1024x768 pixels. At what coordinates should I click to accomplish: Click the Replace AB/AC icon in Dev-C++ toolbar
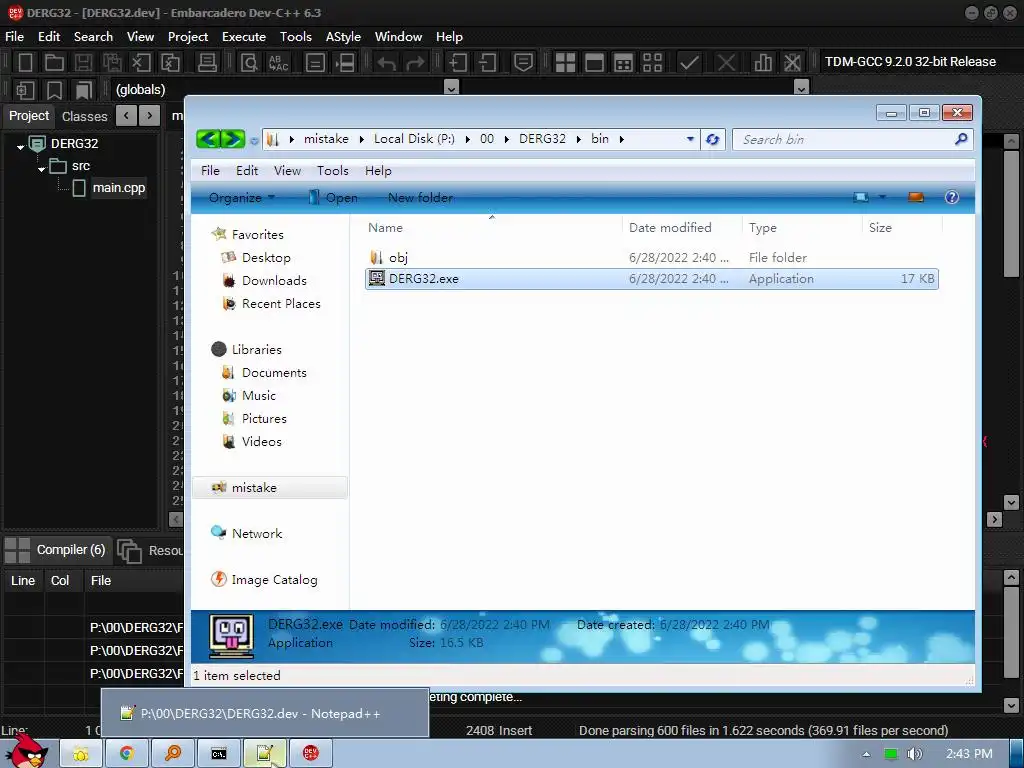click(x=278, y=62)
